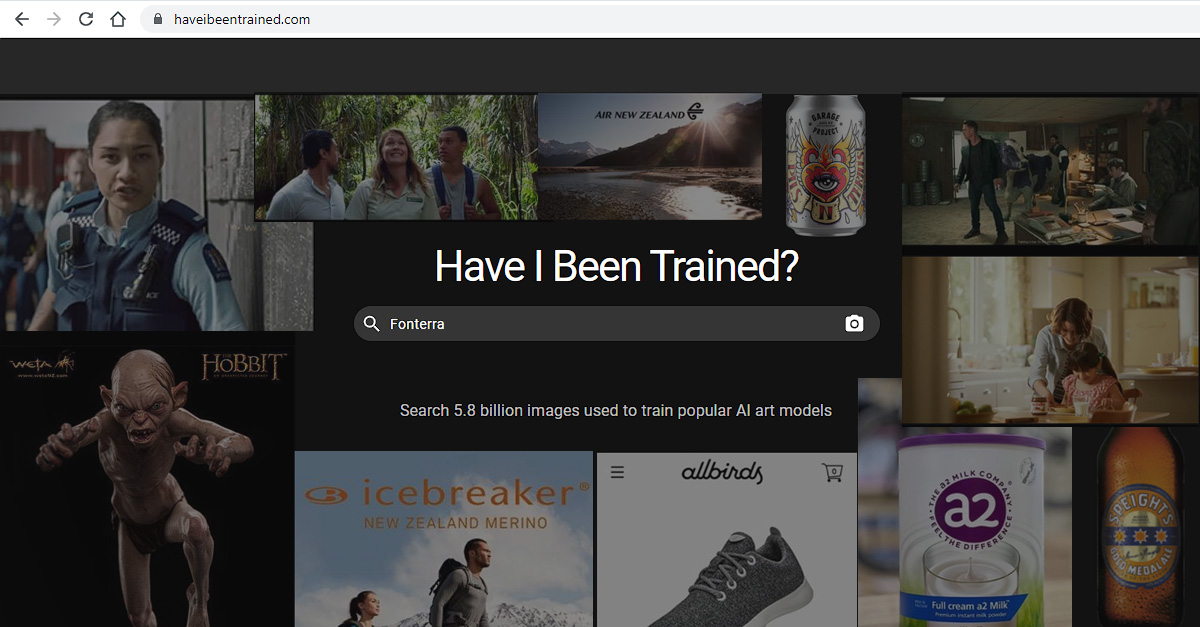Viewport: 1200px width, 627px height.
Task: Open the police officer thumbnail
Action: pyautogui.click(x=156, y=214)
